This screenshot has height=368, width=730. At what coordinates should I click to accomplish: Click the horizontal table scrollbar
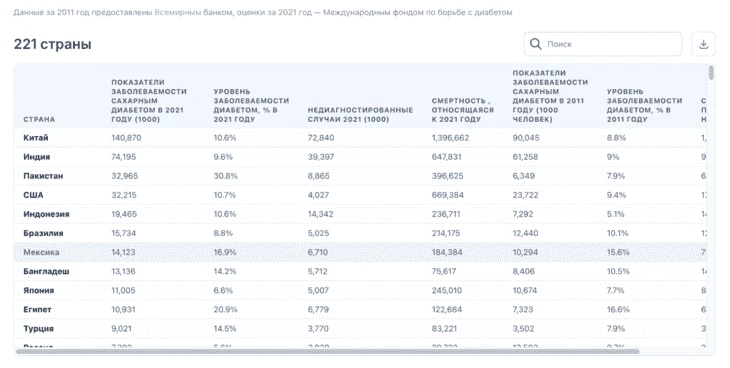[328, 351]
